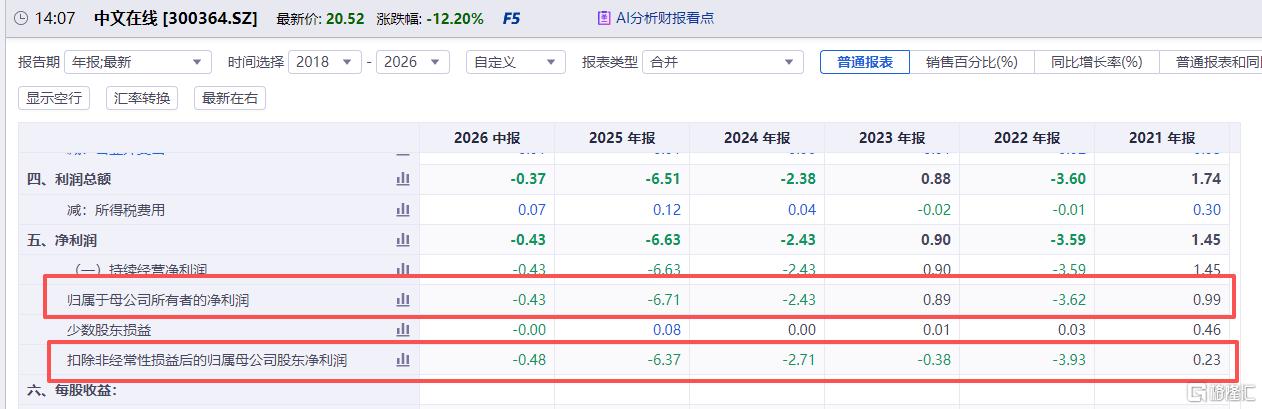This screenshot has width=1262, height=409.
Task: Open chart icon for 归属于母公司所有者的净利润 row
Action: point(403,299)
